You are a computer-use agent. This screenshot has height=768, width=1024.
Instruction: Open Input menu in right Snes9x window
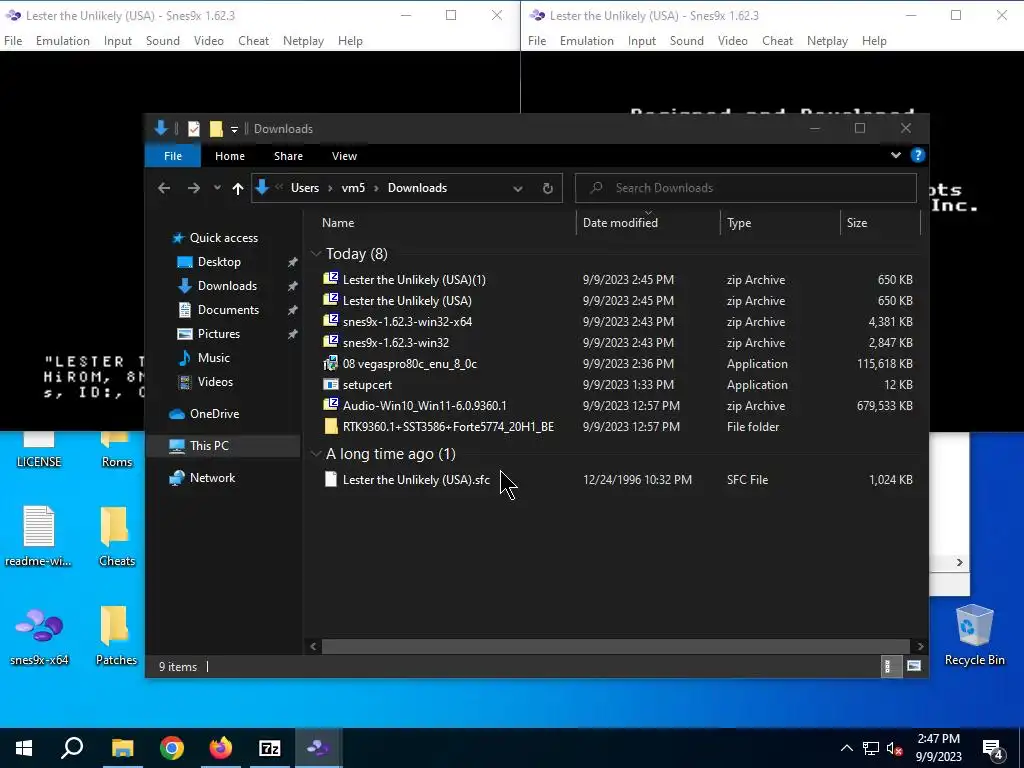[641, 40]
